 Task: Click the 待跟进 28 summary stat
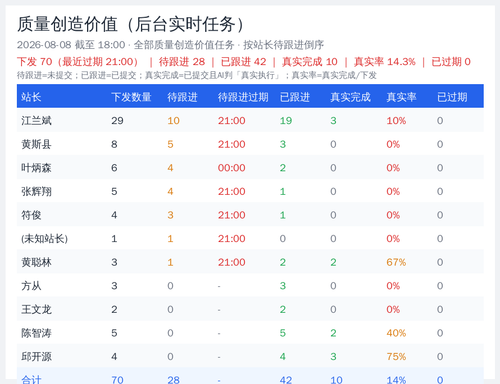point(182,62)
